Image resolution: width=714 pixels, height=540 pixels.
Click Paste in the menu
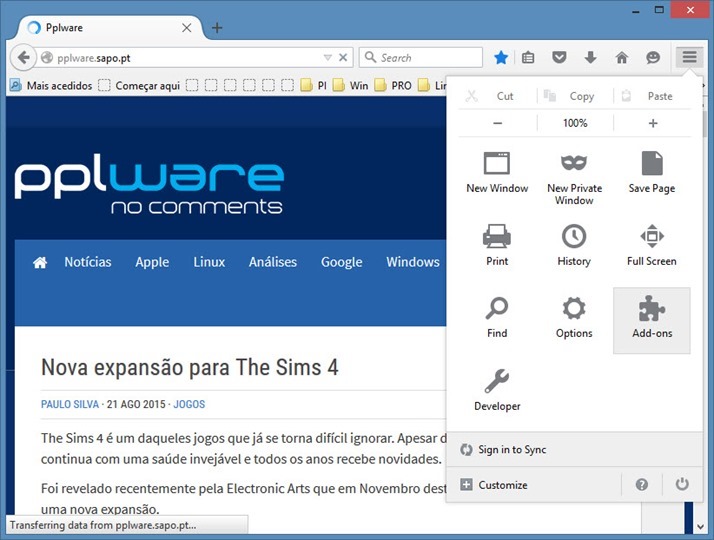coord(652,96)
